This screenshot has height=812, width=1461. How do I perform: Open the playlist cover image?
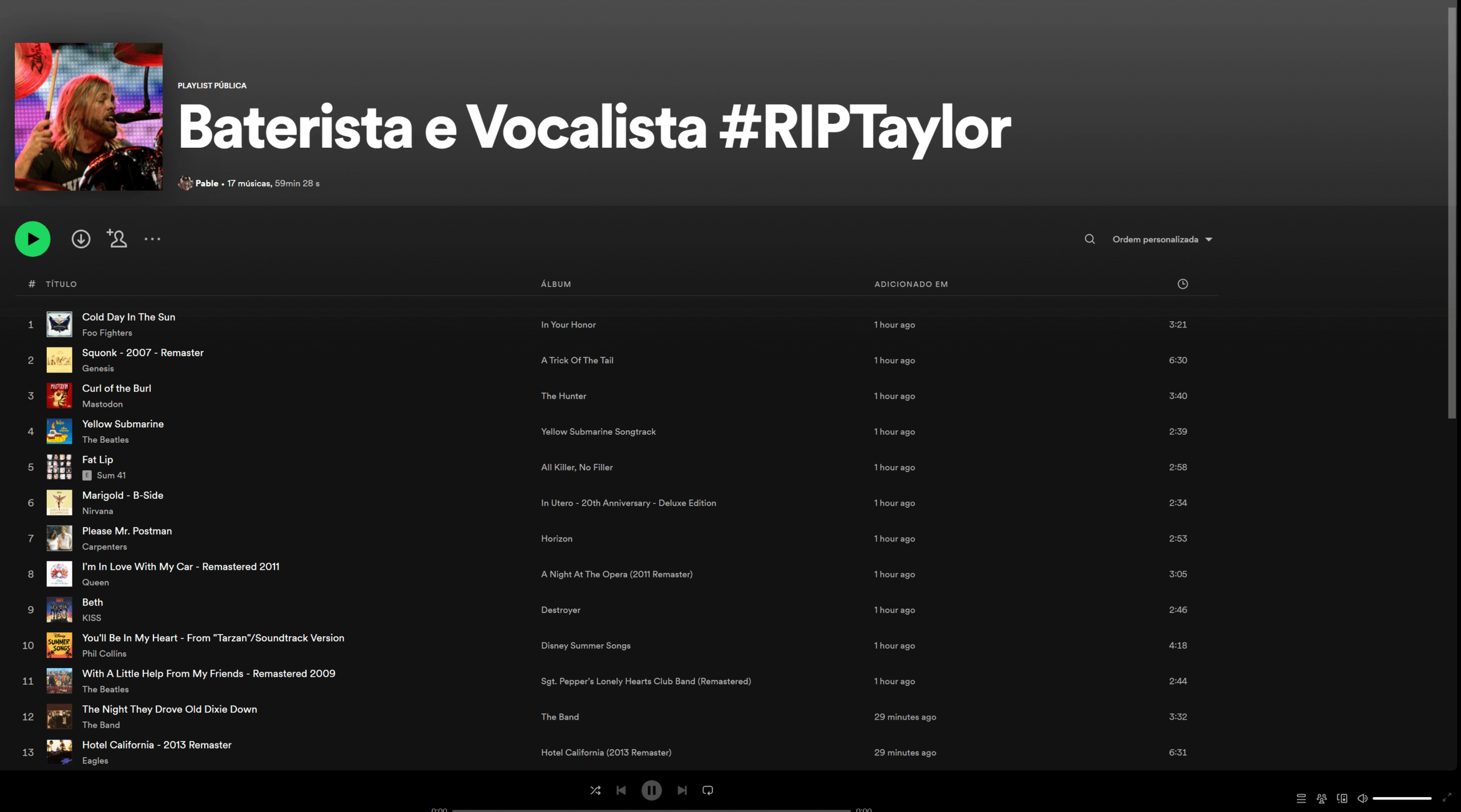pyautogui.click(x=88, y=116)
